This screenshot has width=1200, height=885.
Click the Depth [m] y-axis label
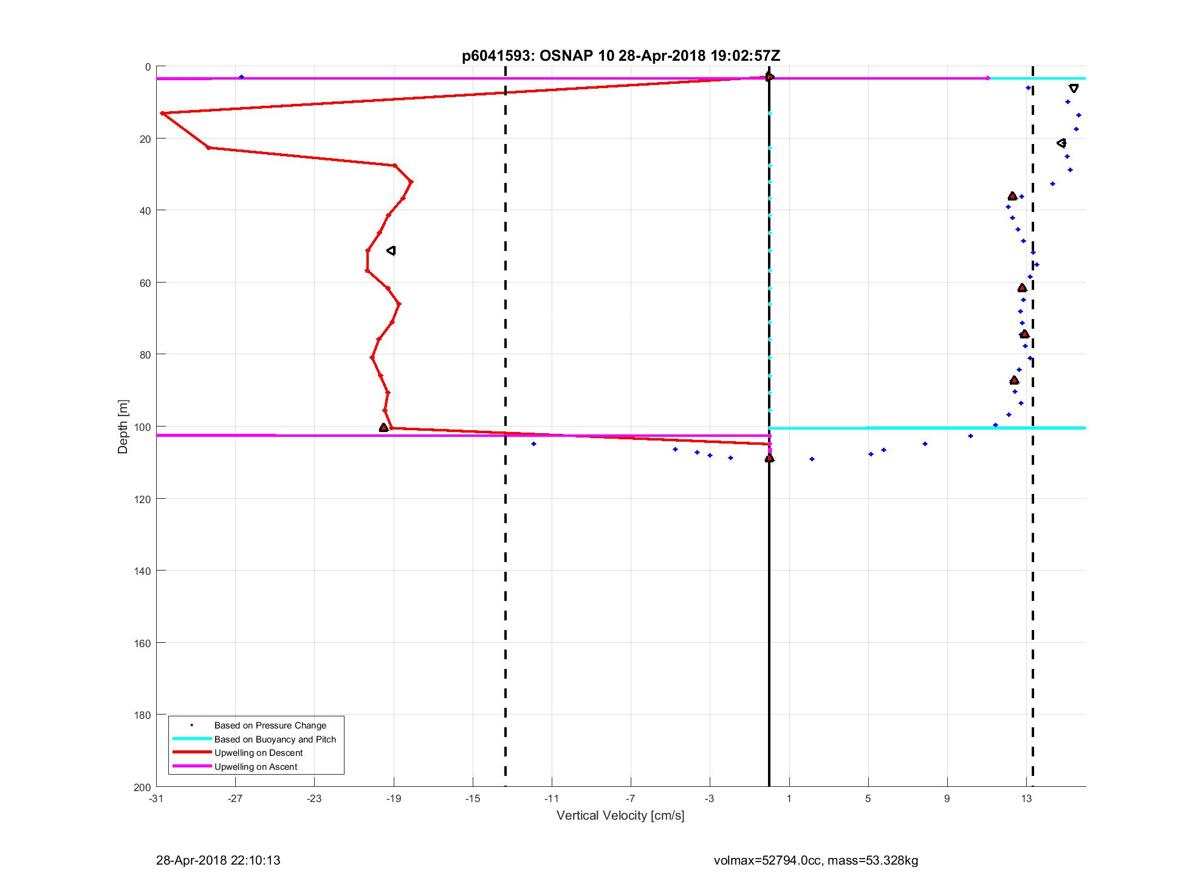[124, 427]
